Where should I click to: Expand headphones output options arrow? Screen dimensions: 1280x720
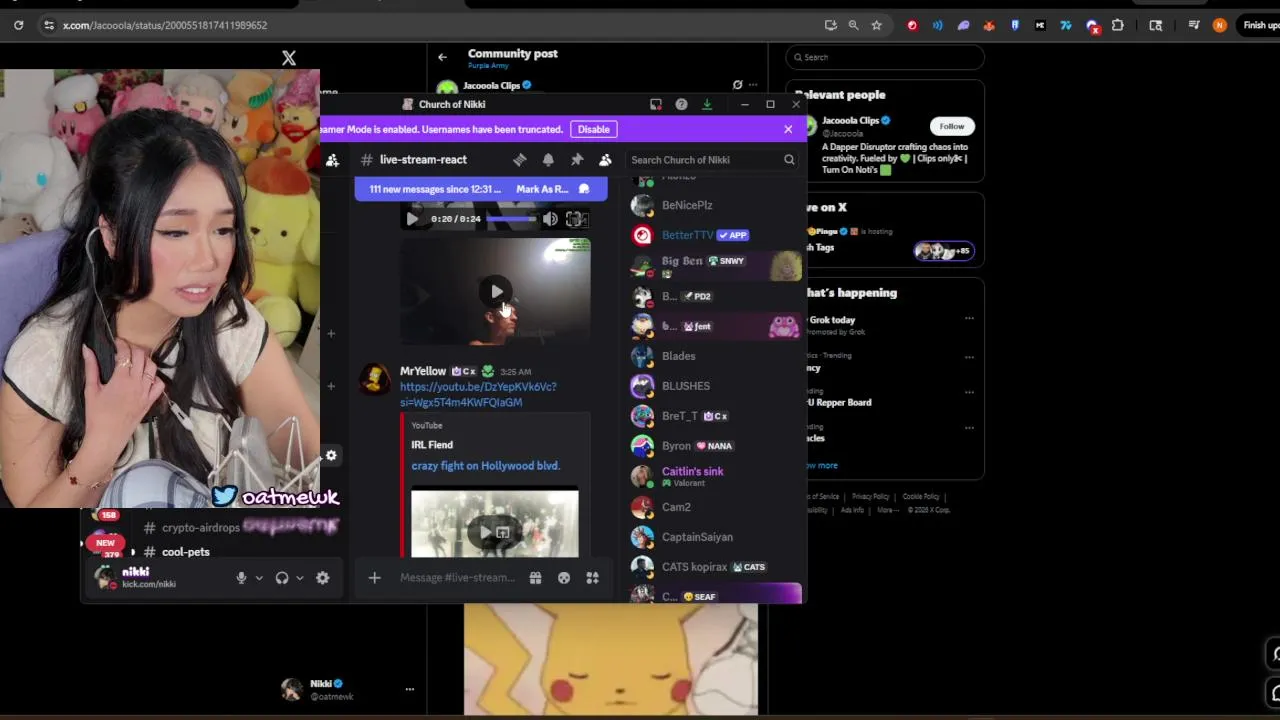299,577
